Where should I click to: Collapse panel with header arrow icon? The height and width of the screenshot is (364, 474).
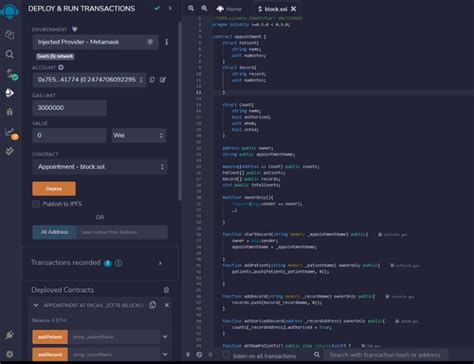pos(170,8)
